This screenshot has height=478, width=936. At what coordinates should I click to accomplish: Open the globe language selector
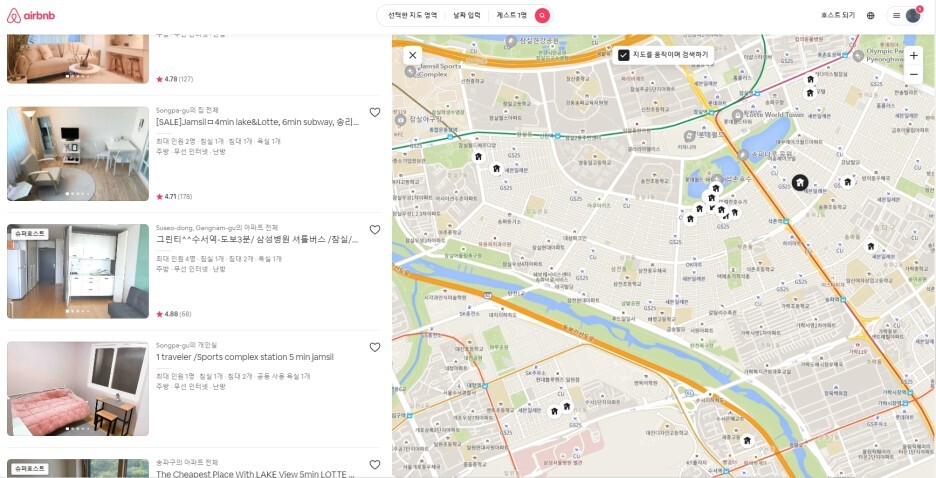tap(871, 16)
